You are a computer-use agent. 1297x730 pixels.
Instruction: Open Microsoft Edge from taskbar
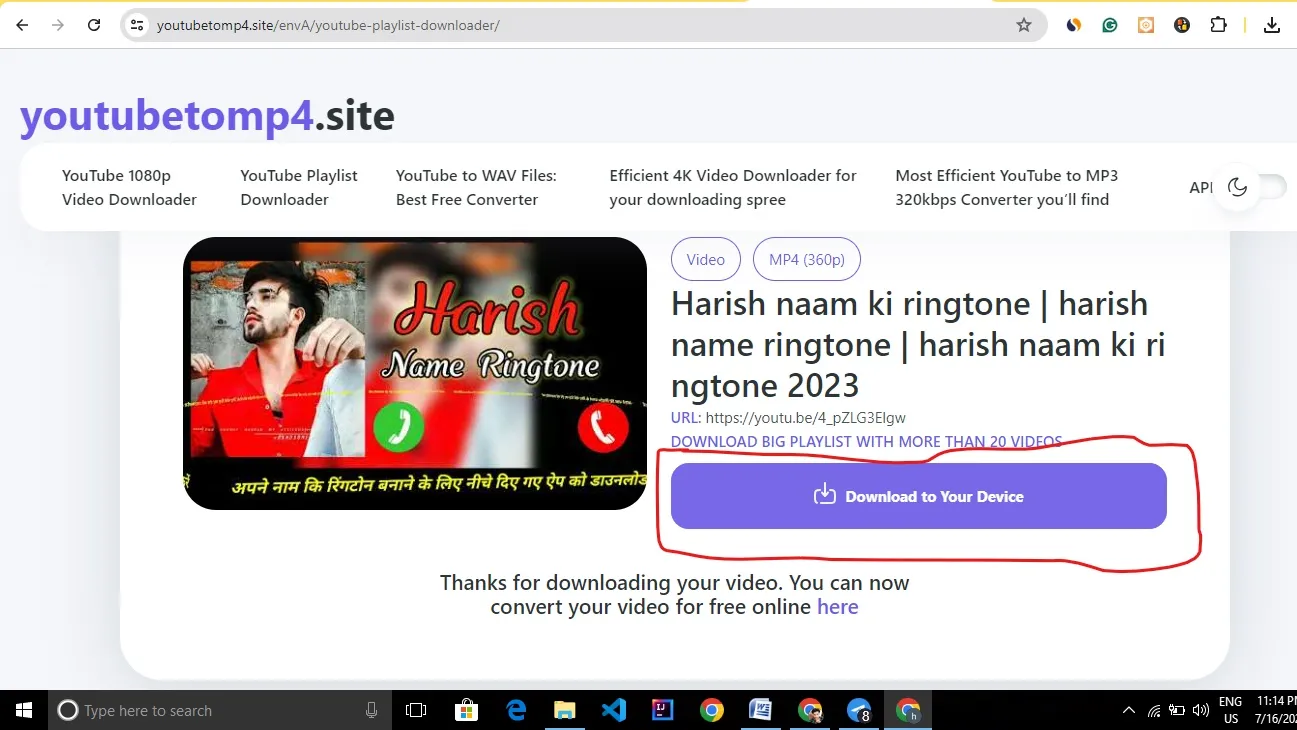tap(516, 710)
